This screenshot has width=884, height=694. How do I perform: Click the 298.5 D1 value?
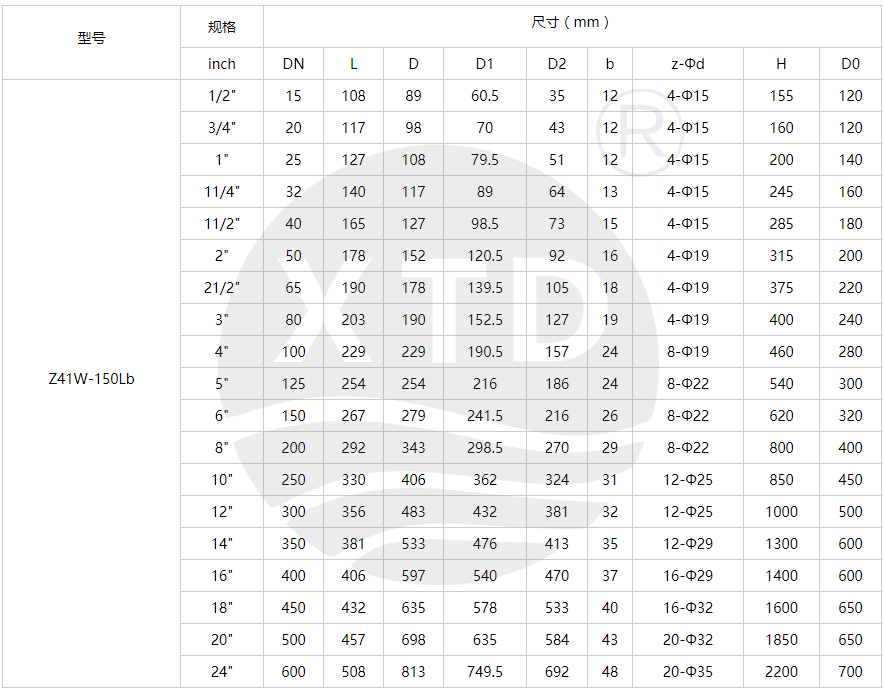pyautogui.click(x=485, y=448)
